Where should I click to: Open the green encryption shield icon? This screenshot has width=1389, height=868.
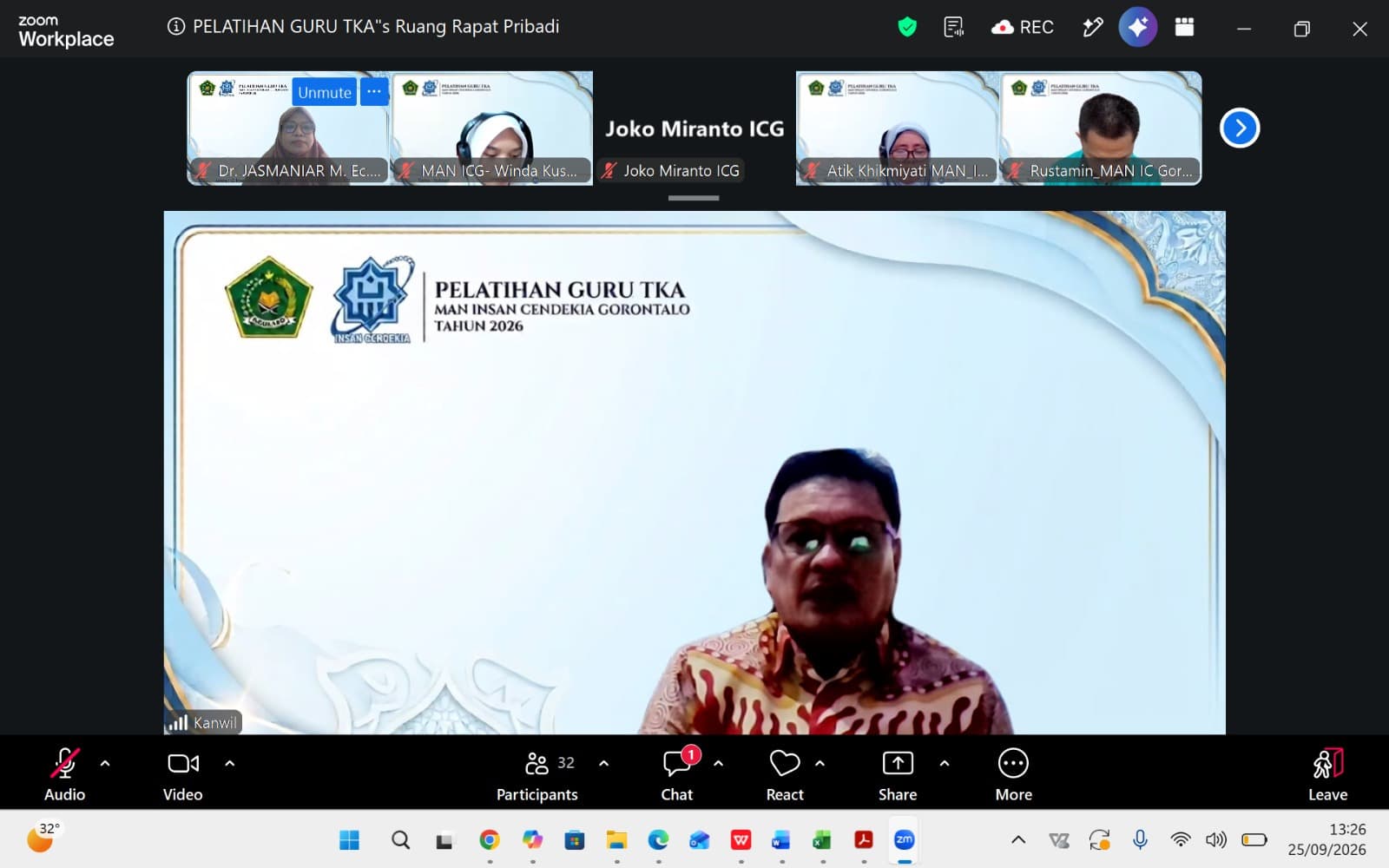[907, 28]
